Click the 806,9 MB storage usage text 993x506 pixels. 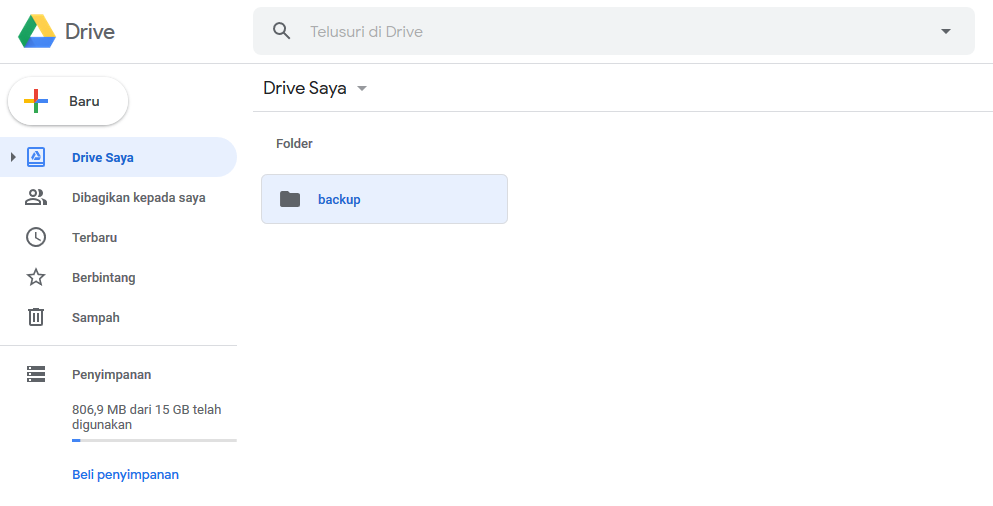(147, 417)
